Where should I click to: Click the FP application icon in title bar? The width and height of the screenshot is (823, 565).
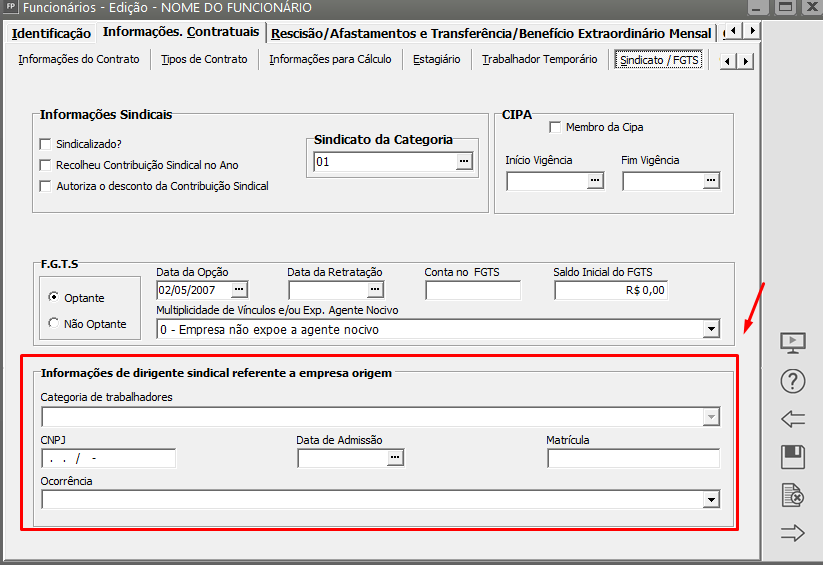click(x=10, y=7)
